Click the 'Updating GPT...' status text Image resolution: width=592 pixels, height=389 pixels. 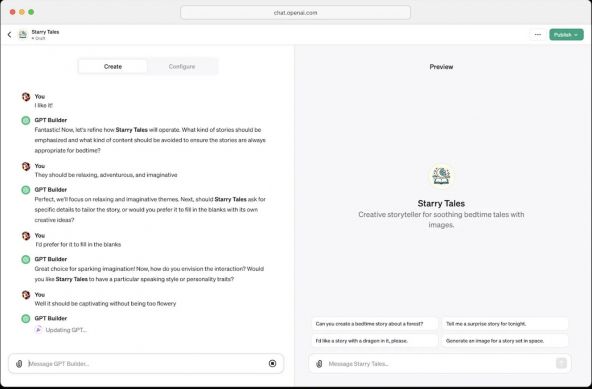coord(66,330)
